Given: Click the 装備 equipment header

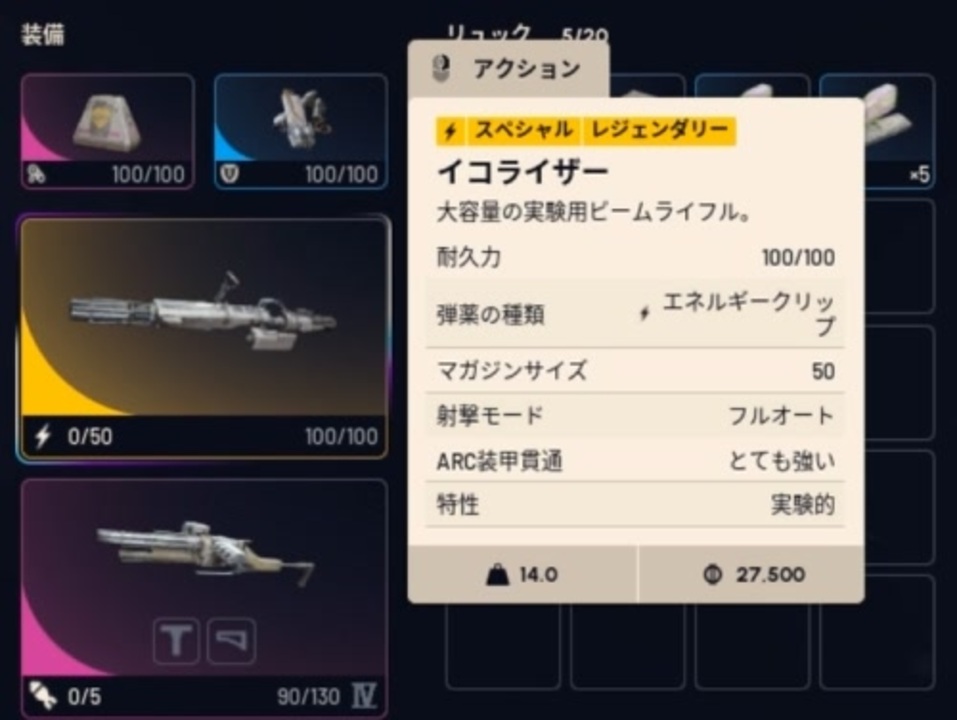Looking at the screenshot, I should [x=43, y=34].
